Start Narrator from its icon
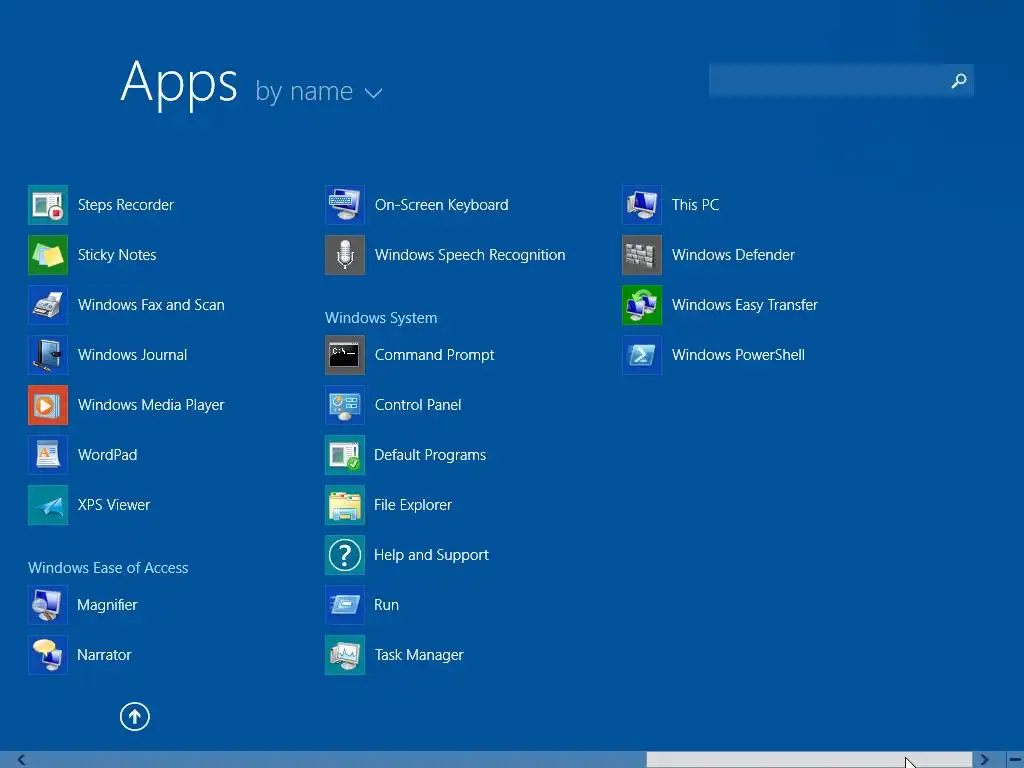Screen dimensions: 1024x768 click(48, 655)
